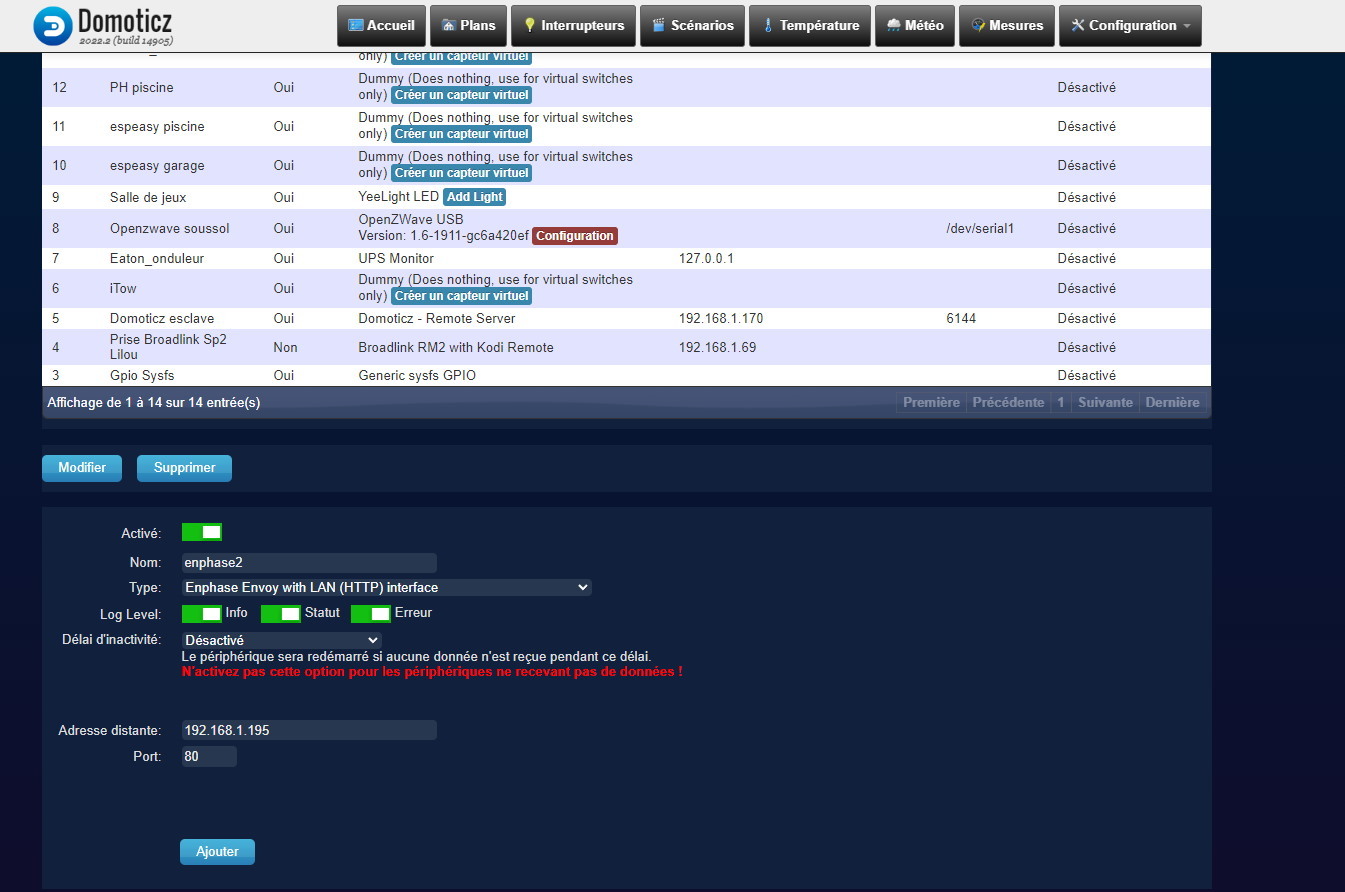
Task: Create virtual sensor for espeasy piscine
Action: (461, 134)
